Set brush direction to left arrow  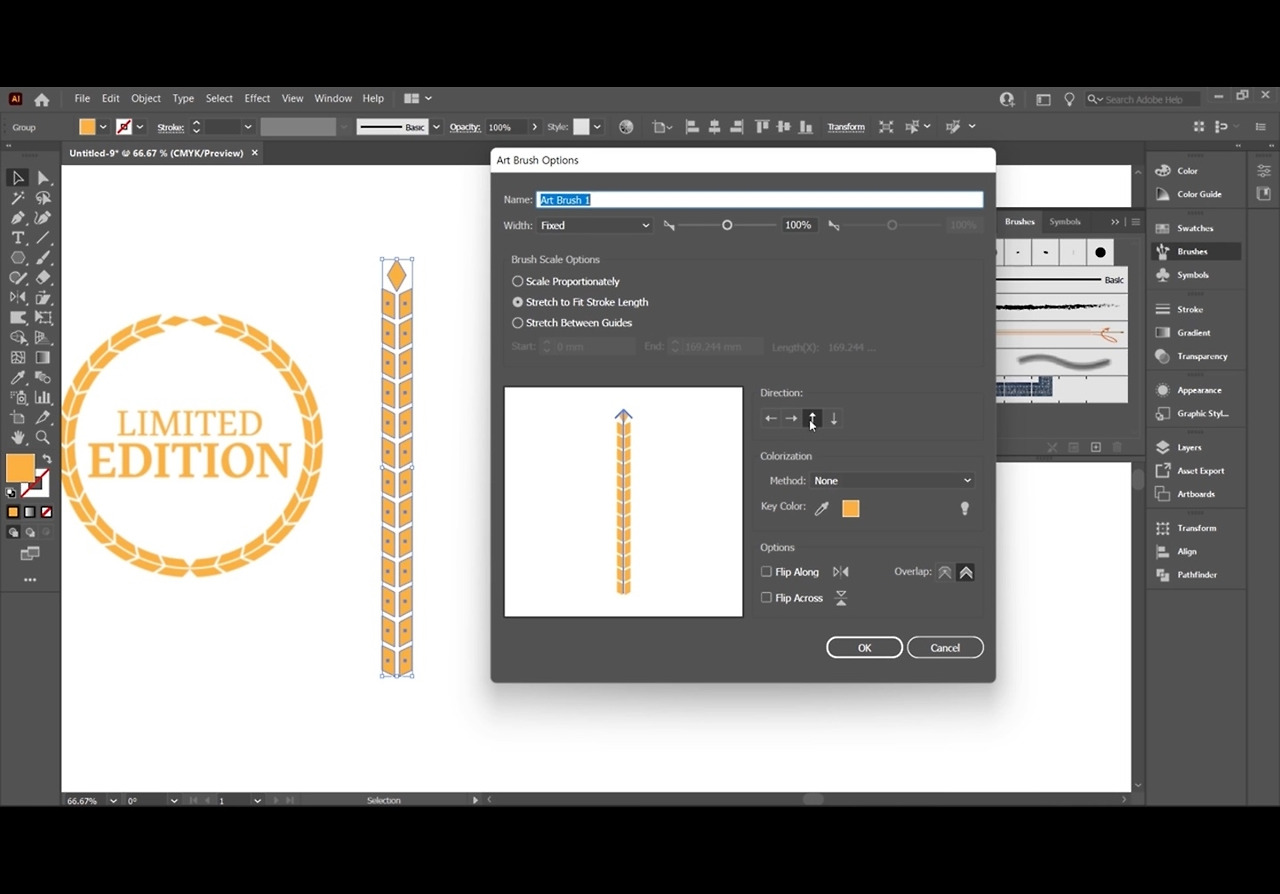pos(770,419)
